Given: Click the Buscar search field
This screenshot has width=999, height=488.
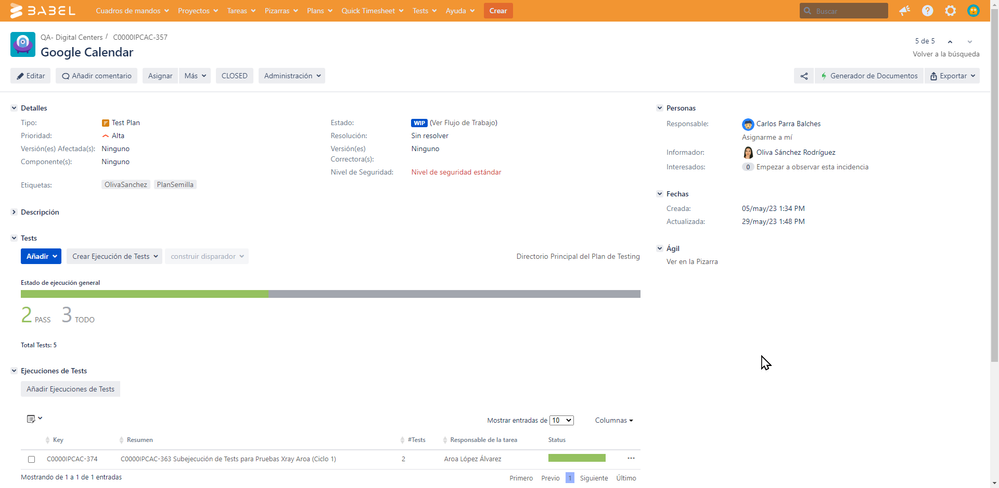Looking at the screenshot, I should [844, 11].
